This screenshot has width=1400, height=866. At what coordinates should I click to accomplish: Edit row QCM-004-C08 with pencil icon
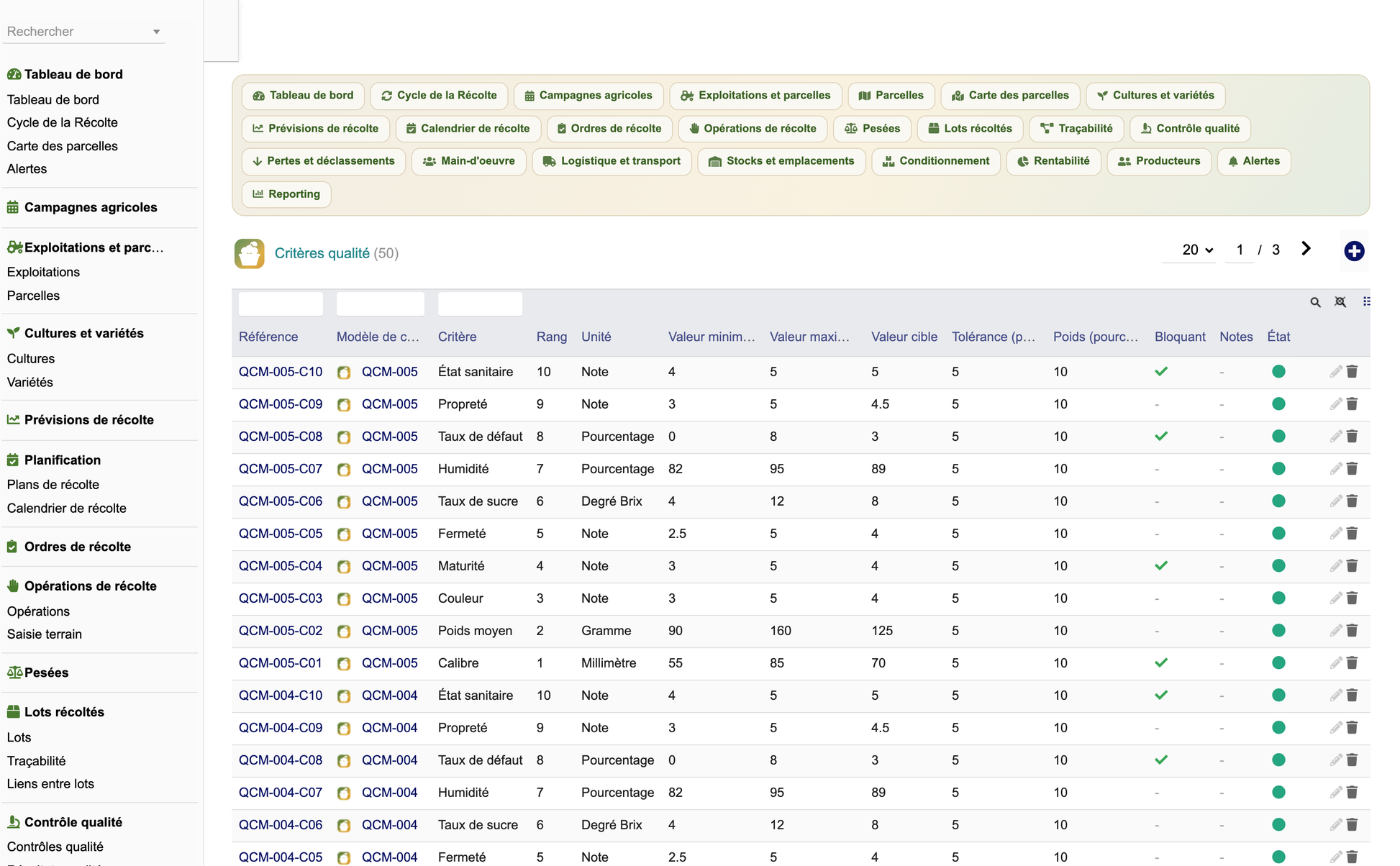click(x=1335, y=760)
